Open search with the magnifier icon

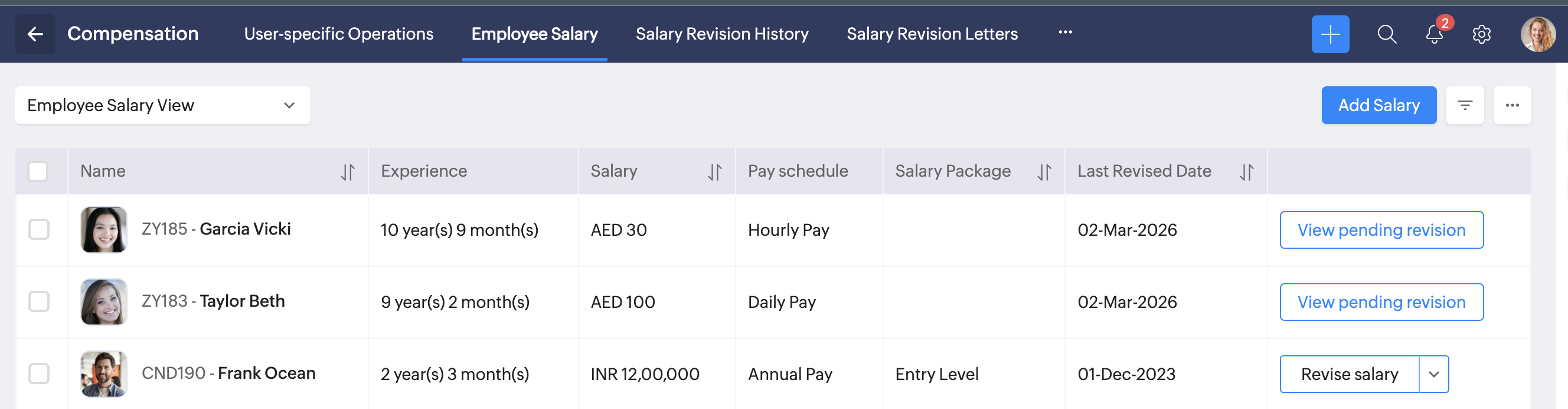[x=1387, y=34]
